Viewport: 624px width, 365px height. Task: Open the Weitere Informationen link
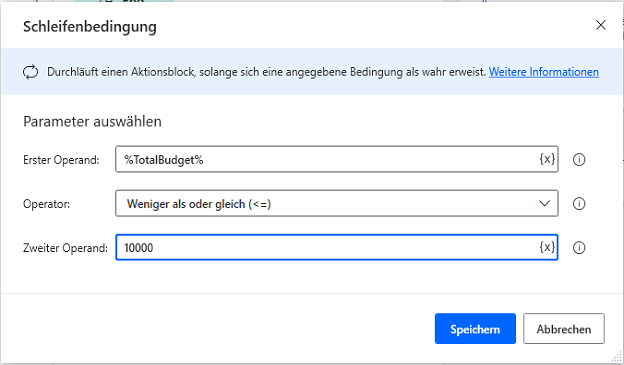[544, 72]
